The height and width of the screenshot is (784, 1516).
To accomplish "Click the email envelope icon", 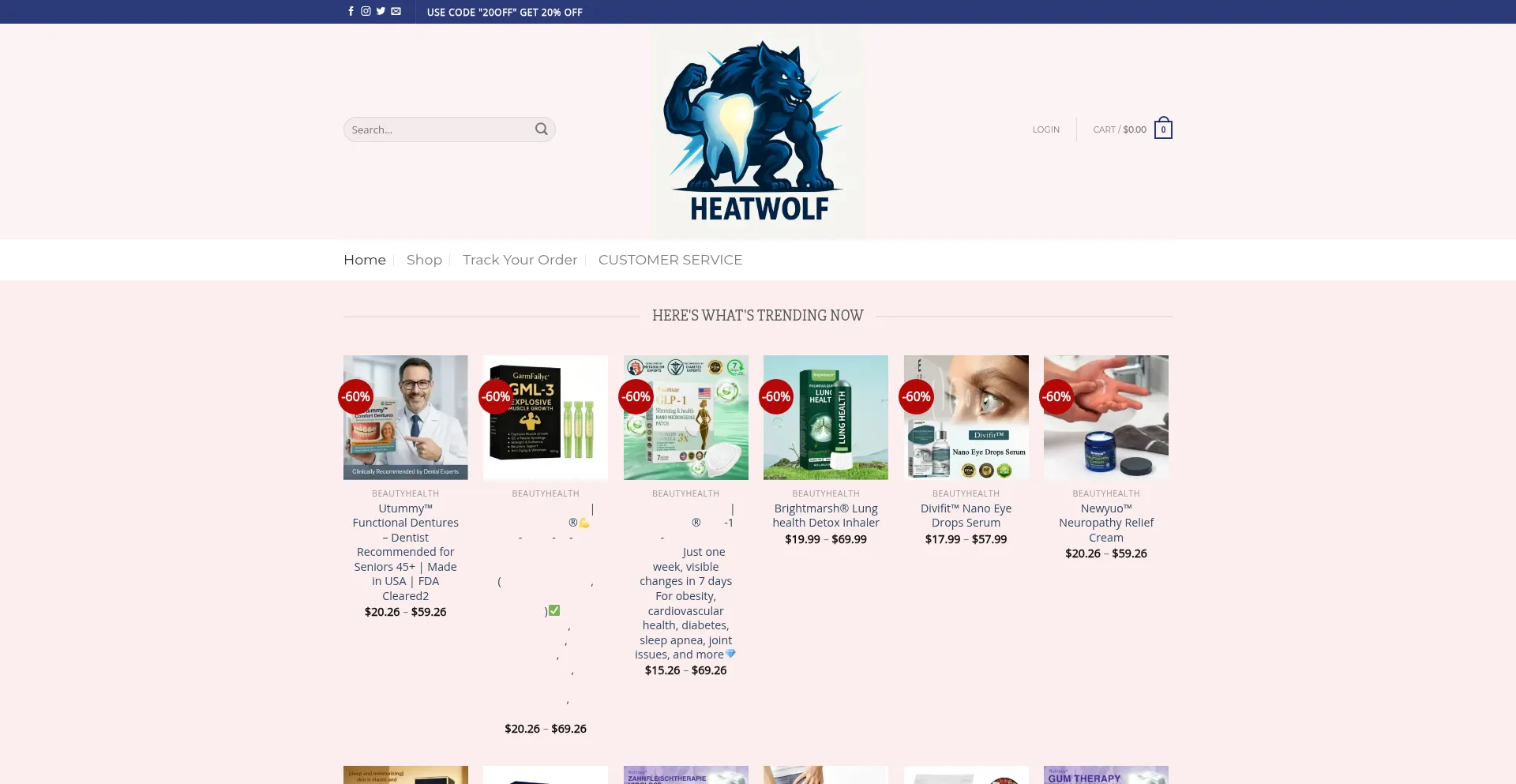I will click(396, 11).
